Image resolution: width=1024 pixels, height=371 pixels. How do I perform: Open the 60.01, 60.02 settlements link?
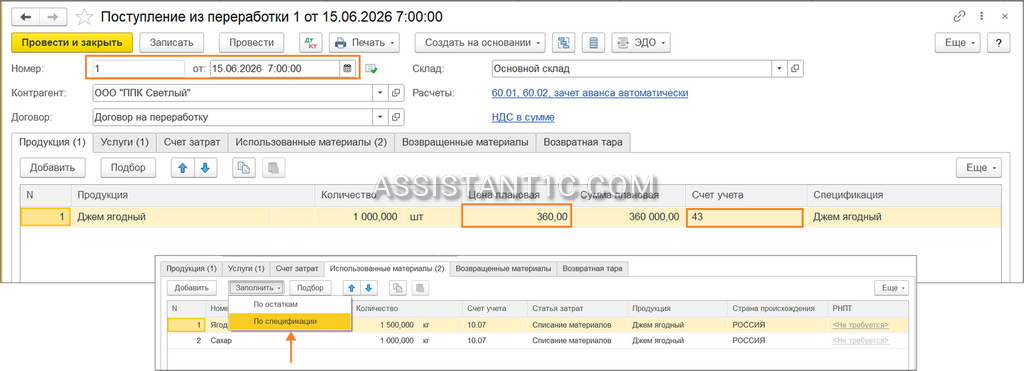590,93
